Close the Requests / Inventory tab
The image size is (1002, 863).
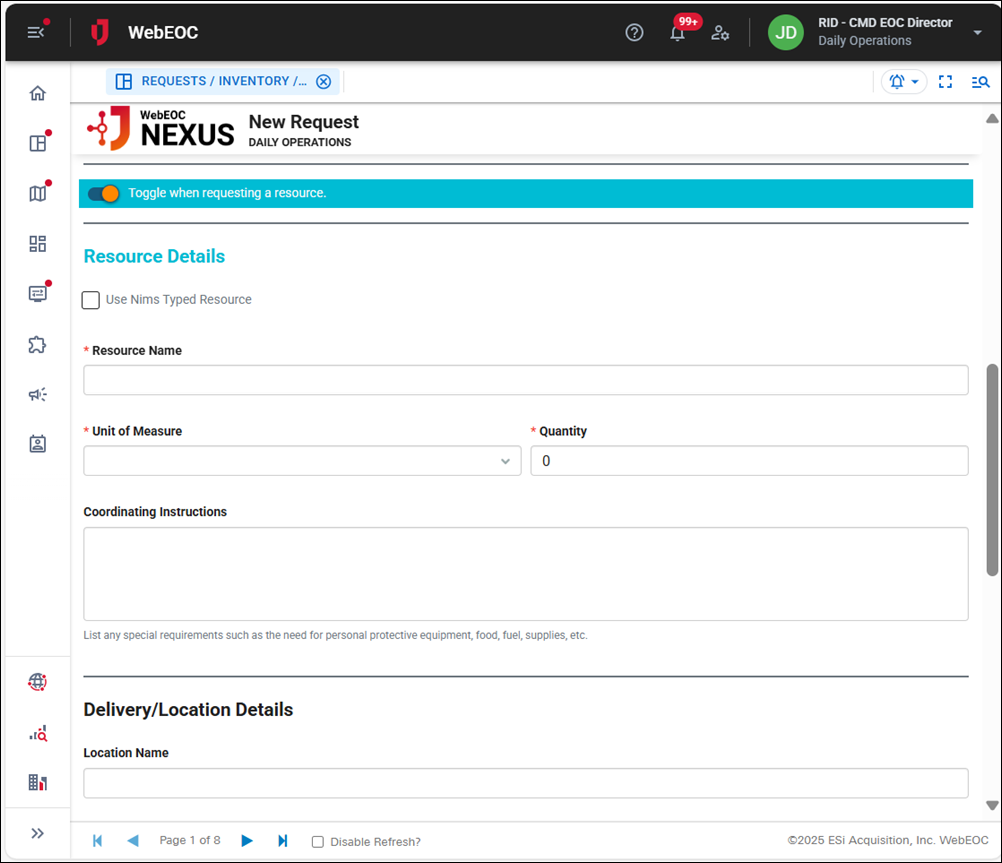pos(323,82)
